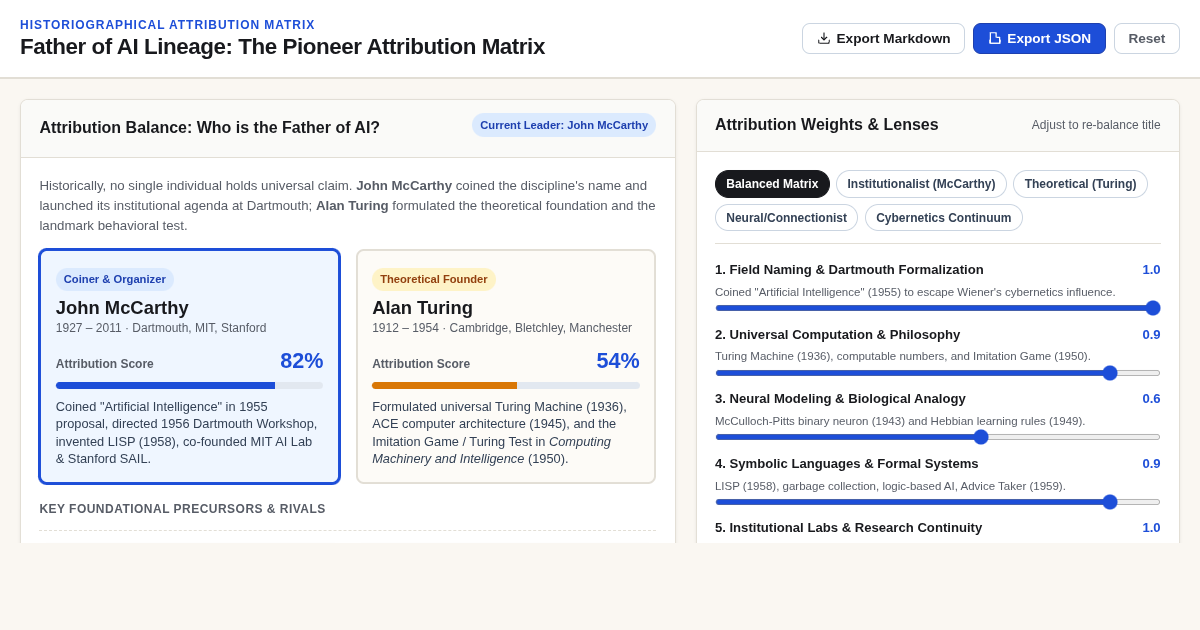The width and height of the screenshot is (1200, 630).
Task: Adjust Symbolic Languages & Formal Systems slider
Action: [x=938, y=502]
